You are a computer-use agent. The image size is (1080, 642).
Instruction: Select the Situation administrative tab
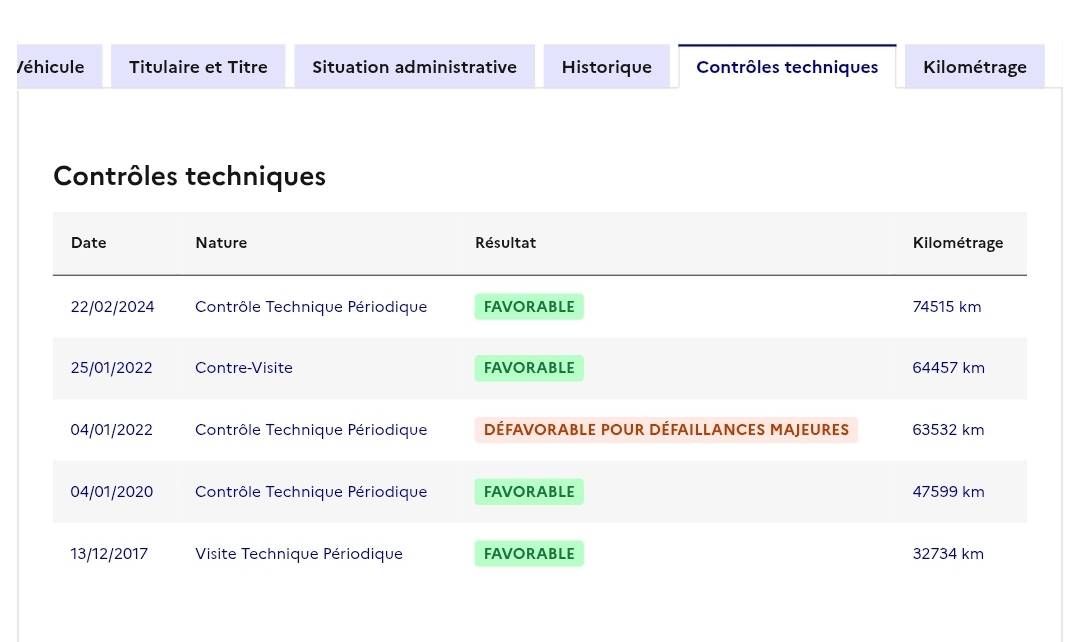(x=414, y=67)
